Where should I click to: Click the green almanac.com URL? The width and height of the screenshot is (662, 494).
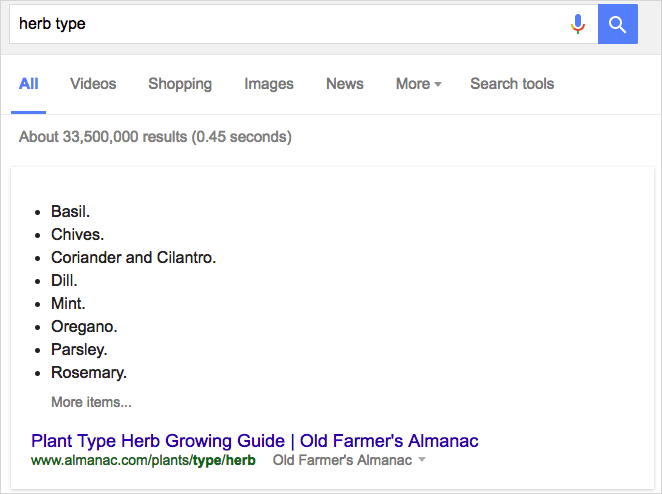(143, 460)
